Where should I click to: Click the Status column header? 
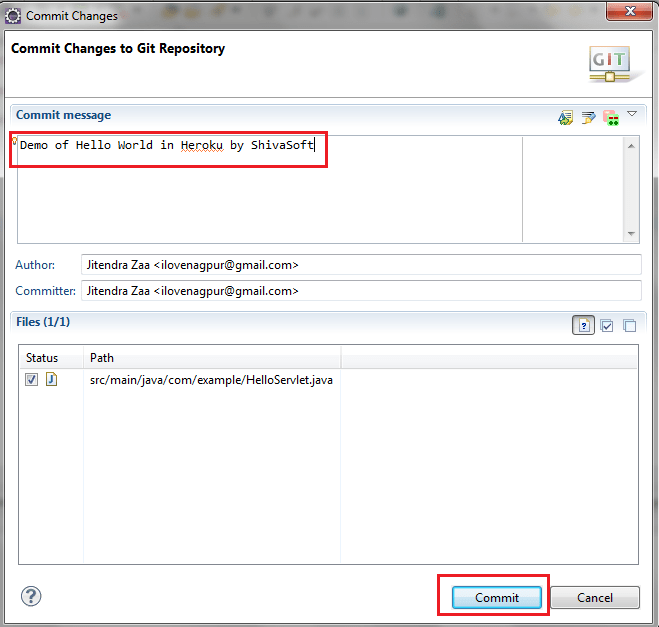point(51,358)
